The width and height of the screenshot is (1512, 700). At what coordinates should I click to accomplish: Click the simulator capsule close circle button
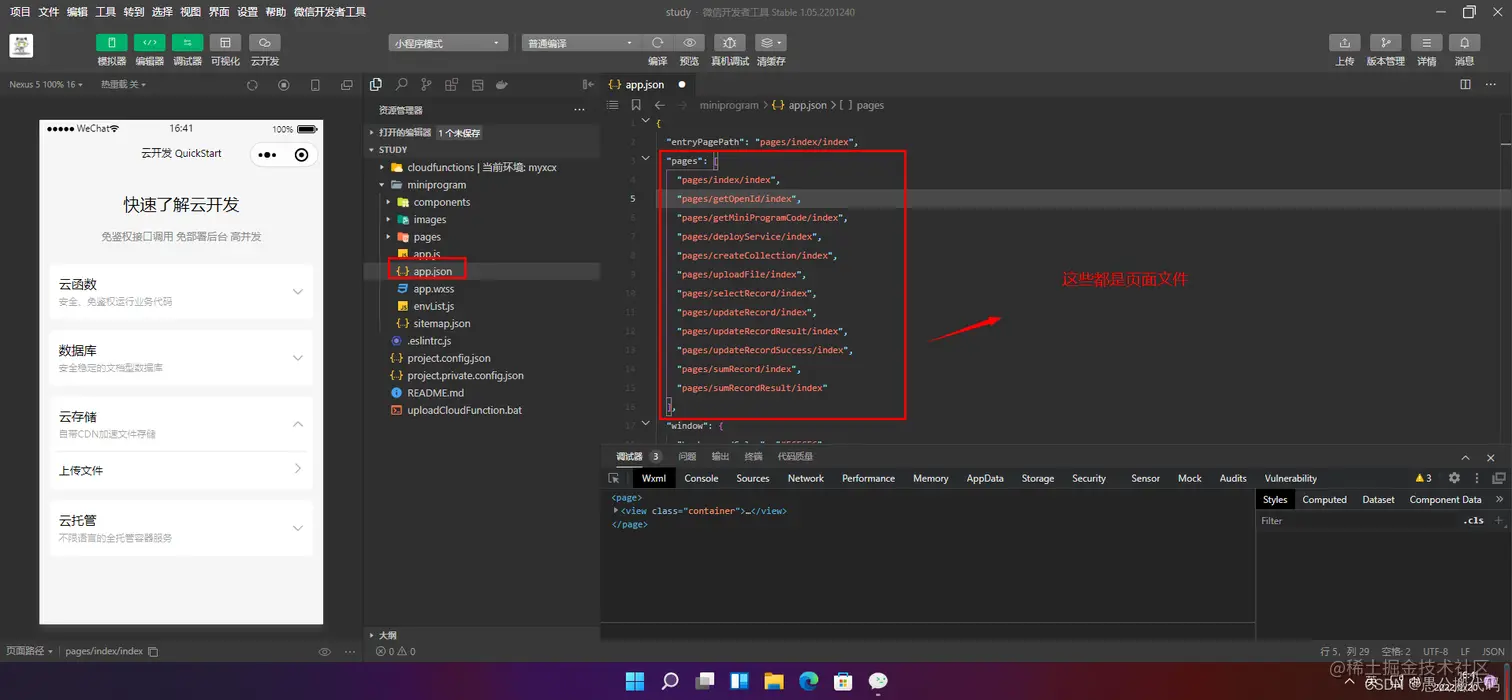pos(302,155)
